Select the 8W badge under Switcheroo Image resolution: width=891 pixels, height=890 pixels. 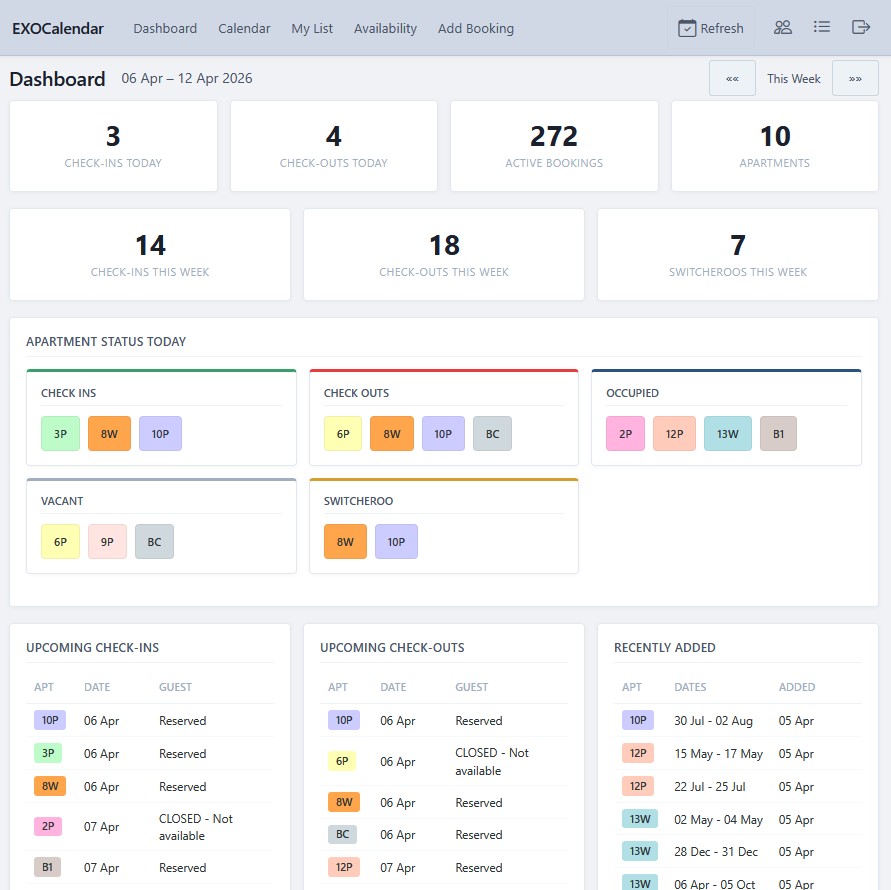pyautogui.click(x=344, y=541)
